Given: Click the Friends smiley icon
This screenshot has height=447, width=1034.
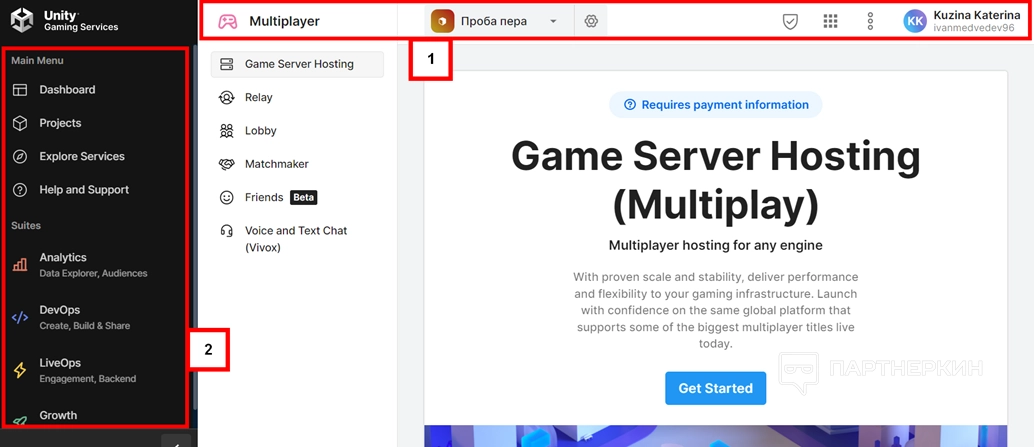Looking at the screenshot, I should pos(227,197).
